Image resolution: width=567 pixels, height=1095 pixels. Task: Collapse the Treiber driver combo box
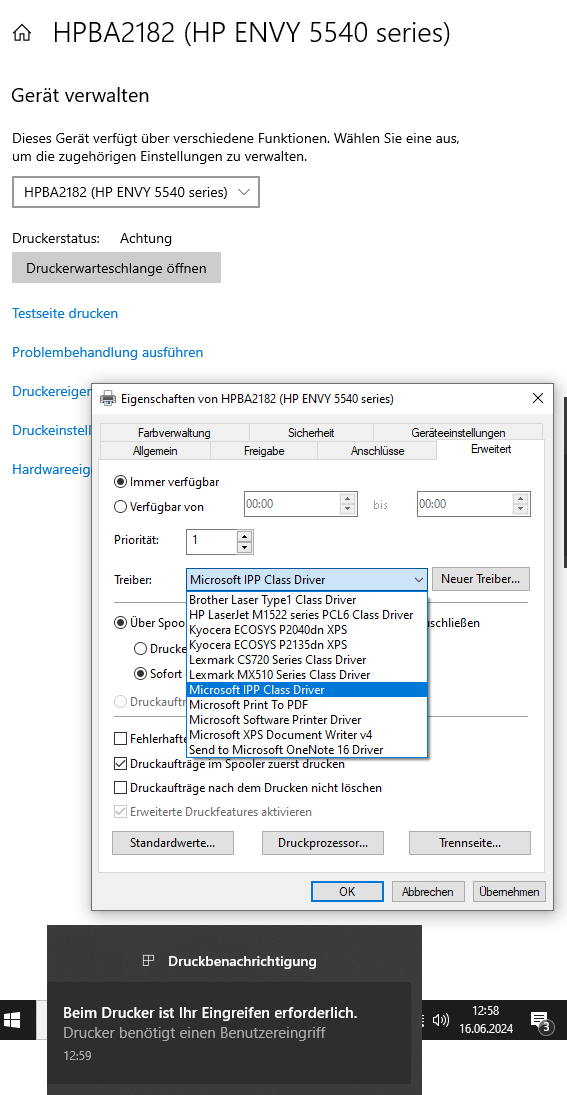(418, 579)
